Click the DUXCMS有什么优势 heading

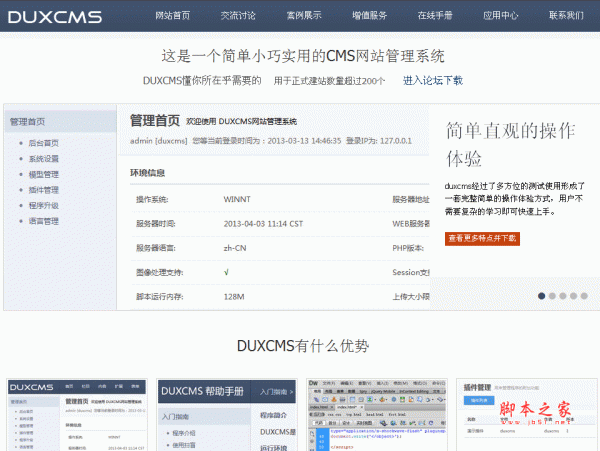tap(303, 346)
